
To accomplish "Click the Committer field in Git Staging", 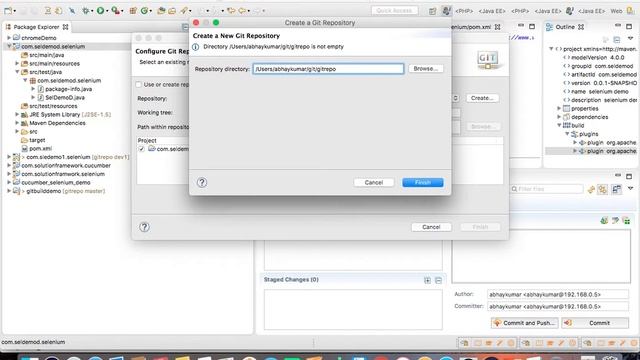I will [x=558, y=306].
